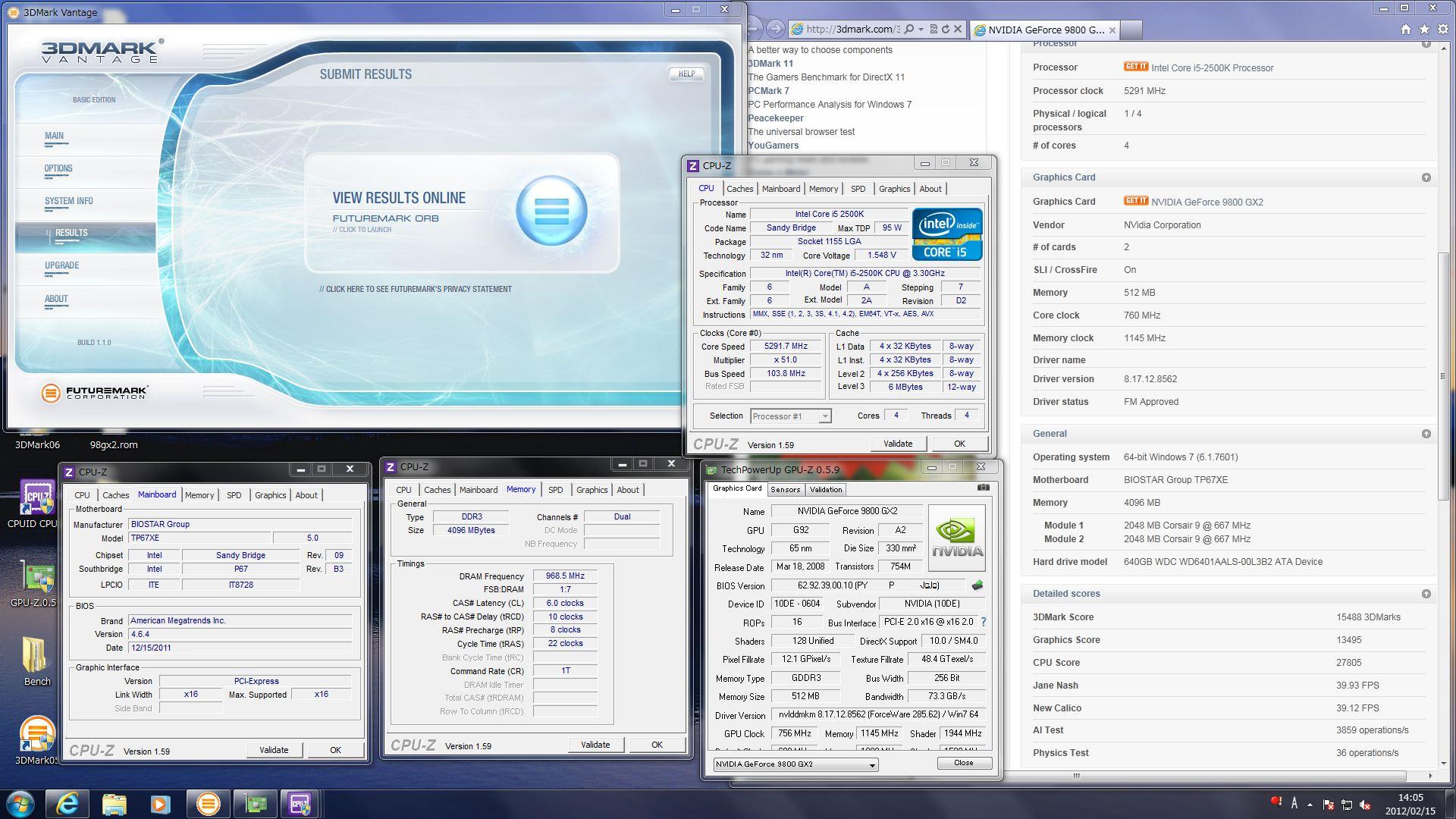The height and width of the screenshot is (819, 1456).
Task: Click the compatibility view icon in address bar
Action: (934, 30)
